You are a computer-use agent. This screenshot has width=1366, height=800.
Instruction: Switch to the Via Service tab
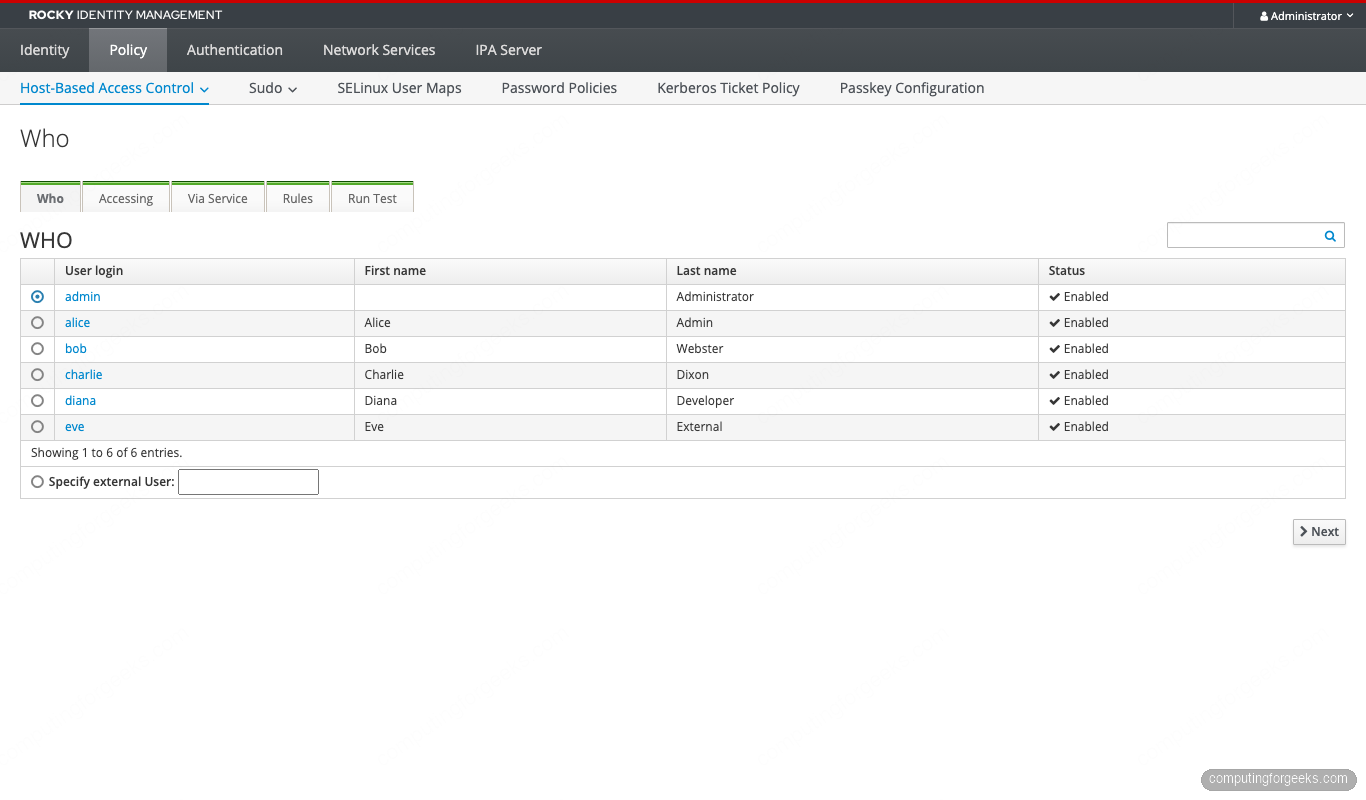(x=218, y=197)
